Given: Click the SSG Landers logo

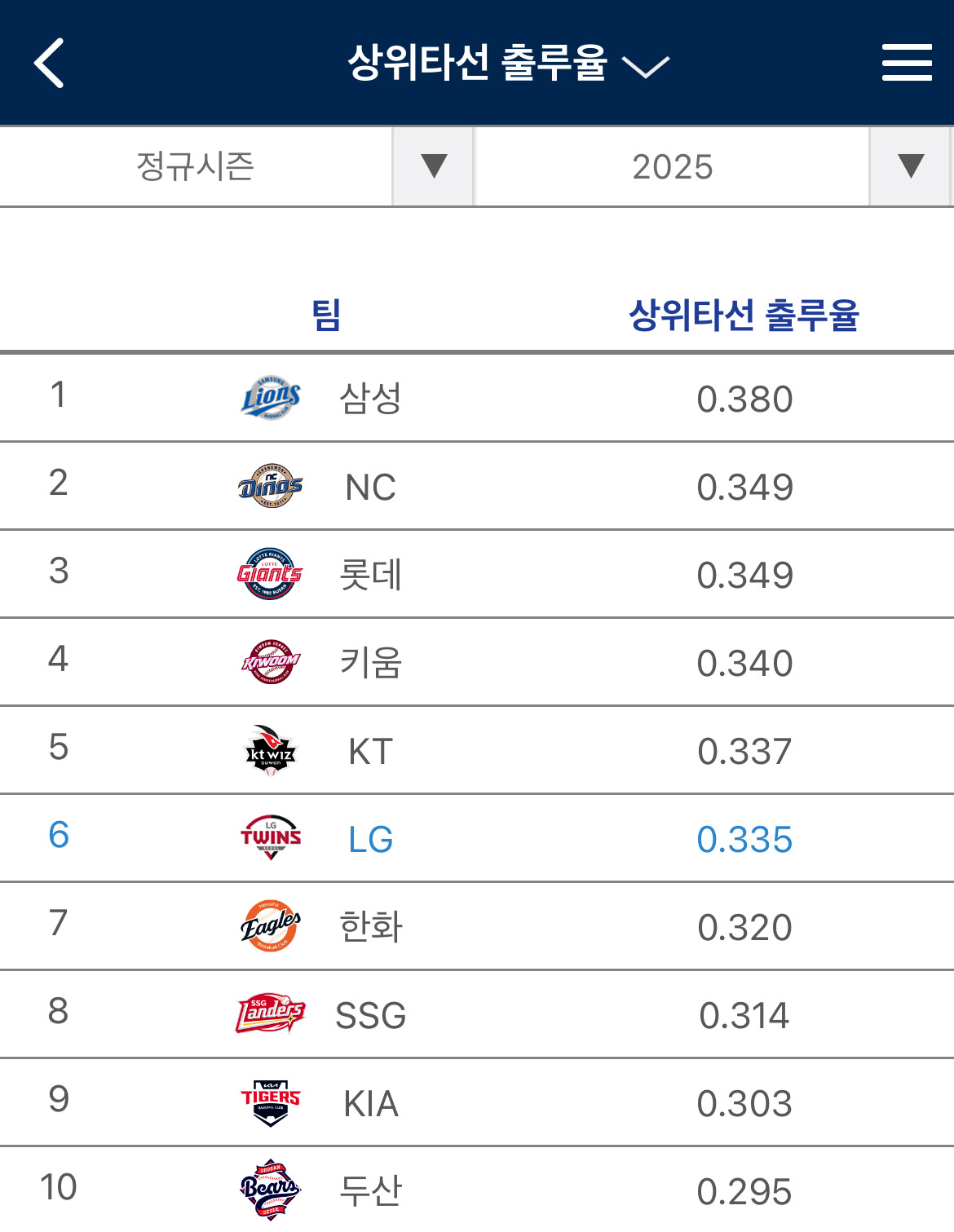Looking at the screenshot, I should (x=271, y=1014).
